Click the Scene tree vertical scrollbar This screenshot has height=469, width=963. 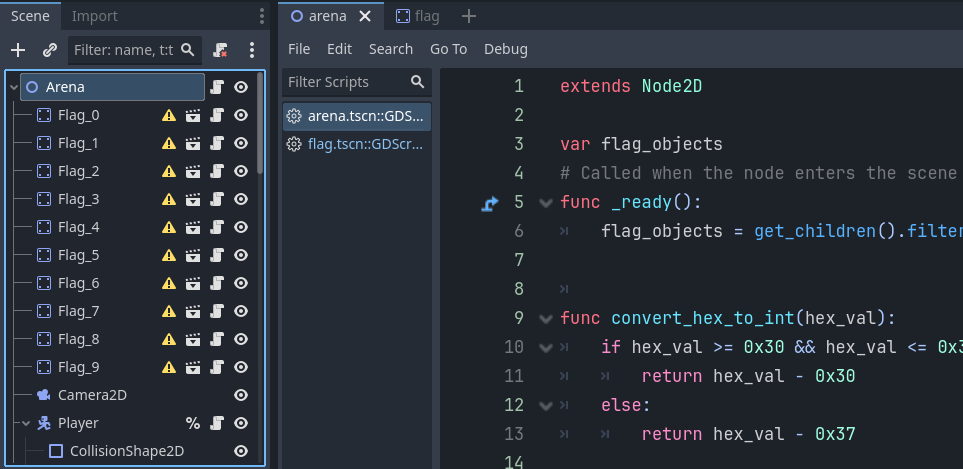[x=260, y=122]
